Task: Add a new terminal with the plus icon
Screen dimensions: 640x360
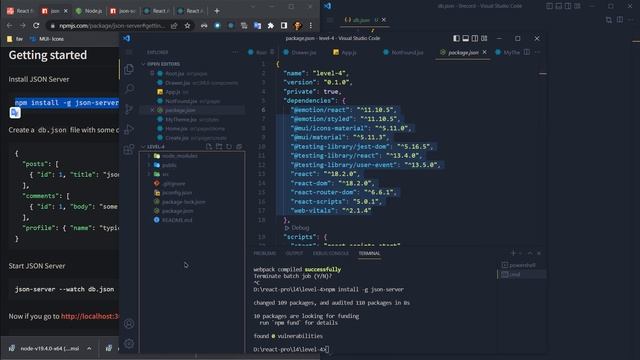Action: 513,253
